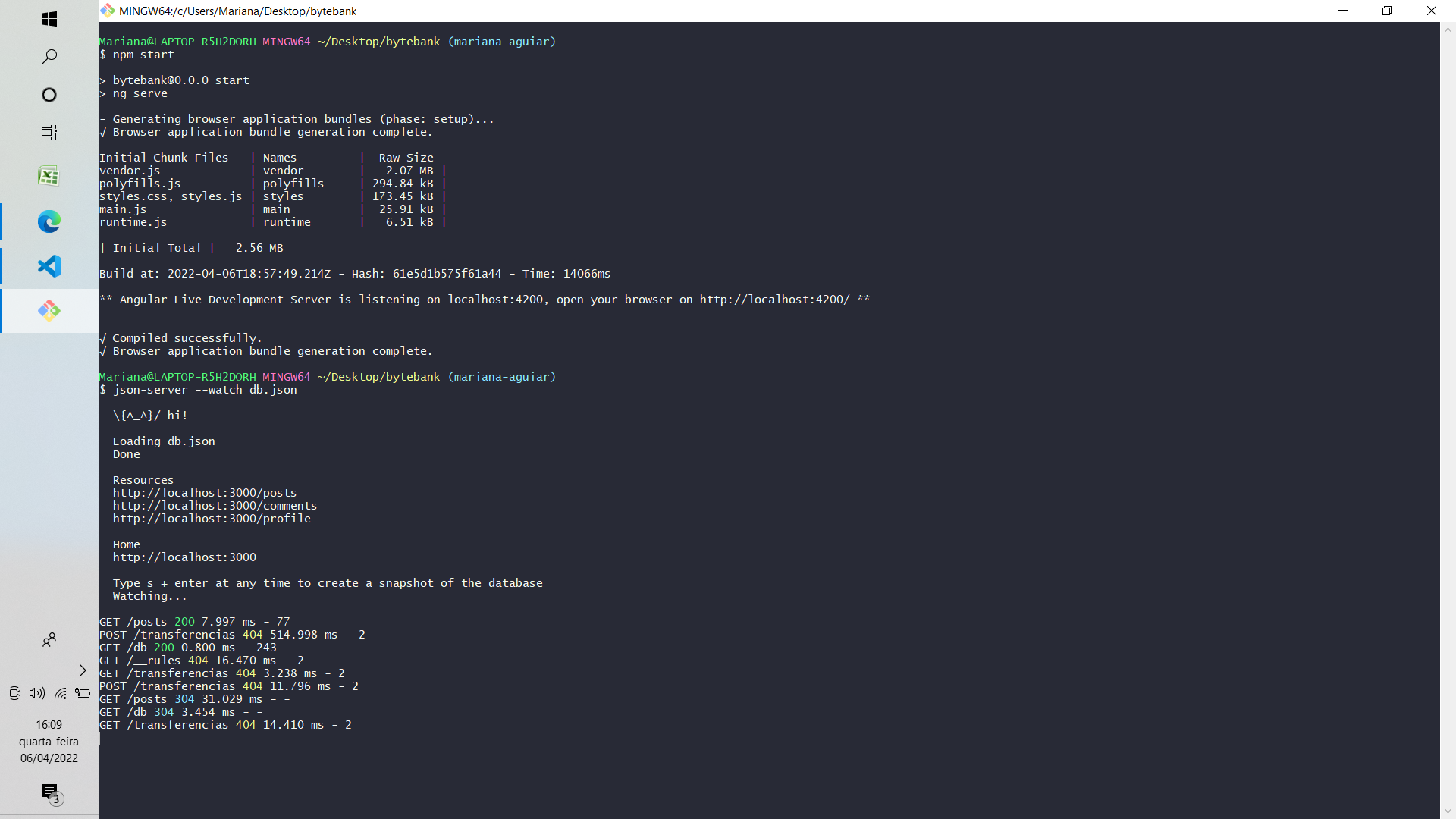This screenshot has height=819, width=1456.
Task: Click 'POST /transferencias 404 514.998 ms' line
Action: pyautogui.click(x=232, y=635)
